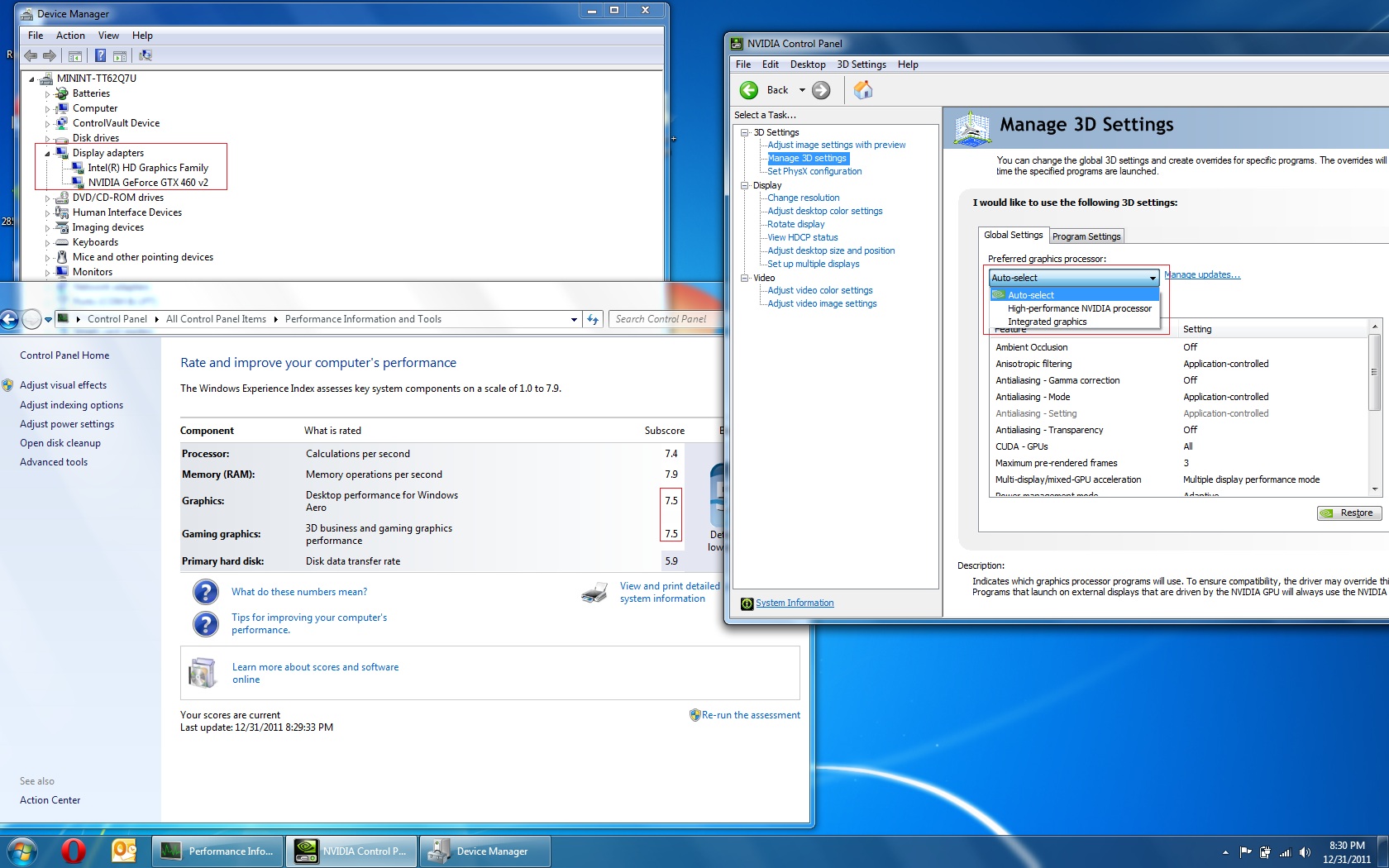Switch to the Program Settings tab

1086,236
